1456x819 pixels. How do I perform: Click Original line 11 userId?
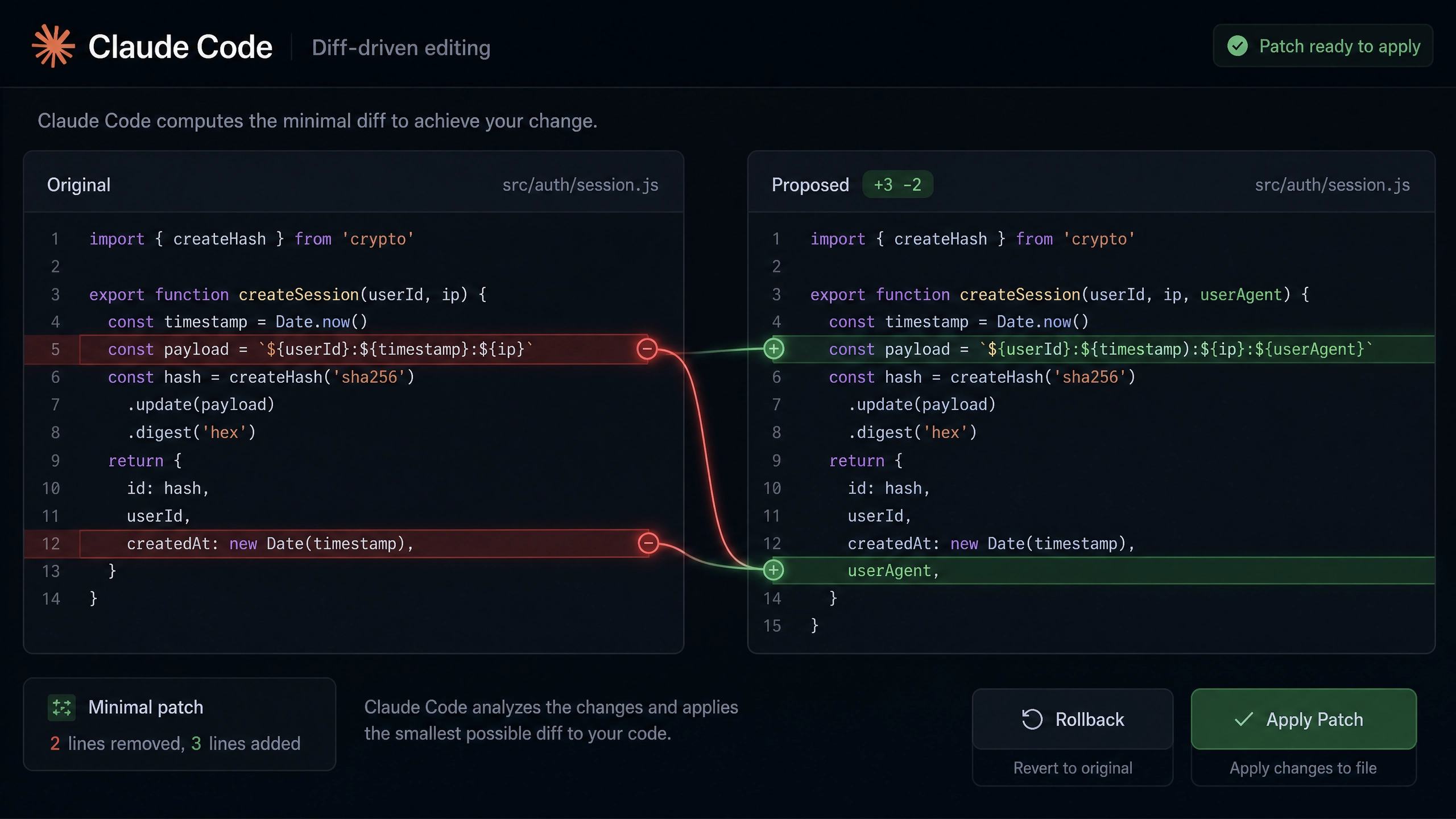(158, 516)
